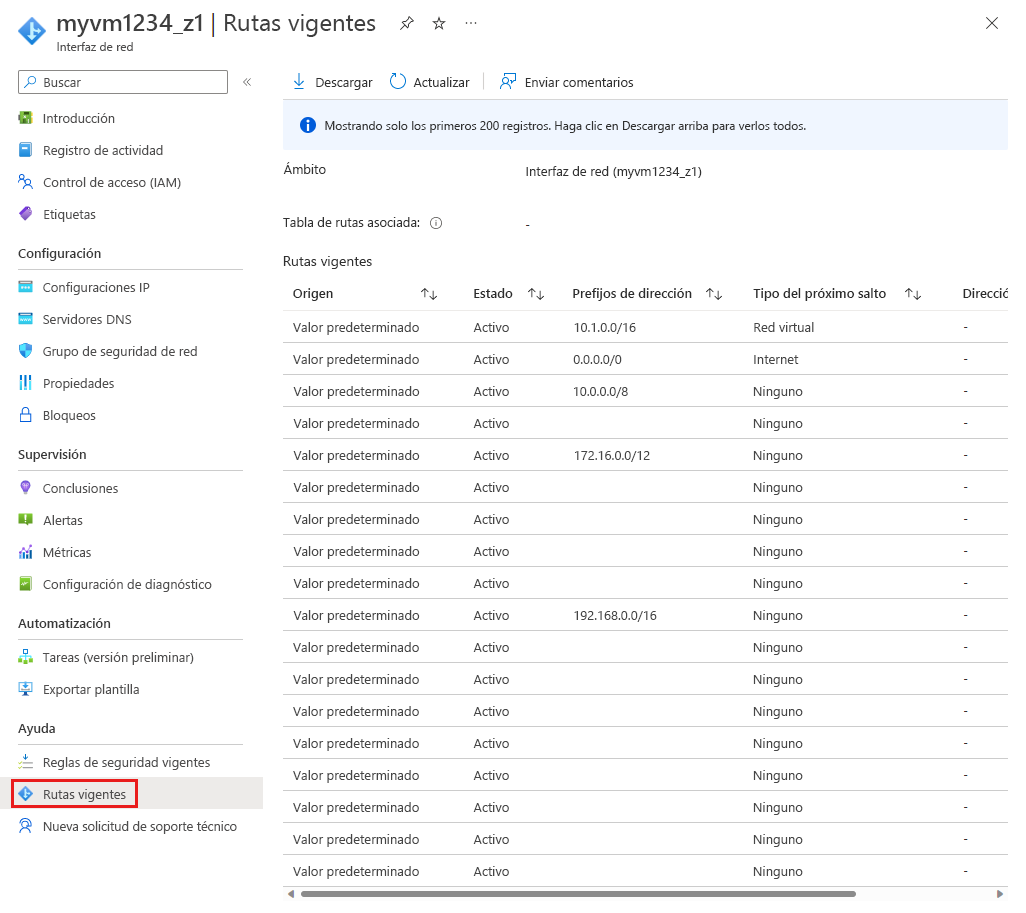Open Servidores DNS settings
Viewport: 1026px width, 913px height.
[x=85, y=318]
